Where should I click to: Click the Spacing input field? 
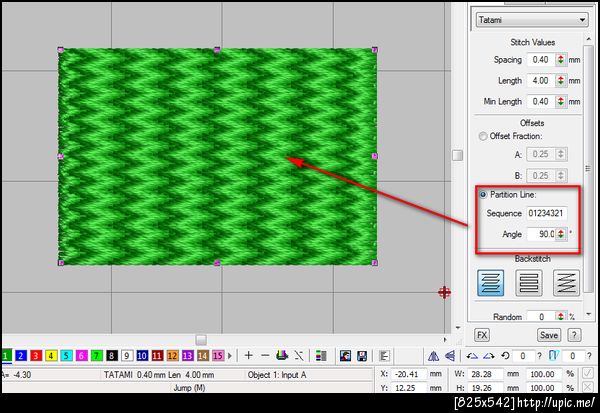pos(541,60)
